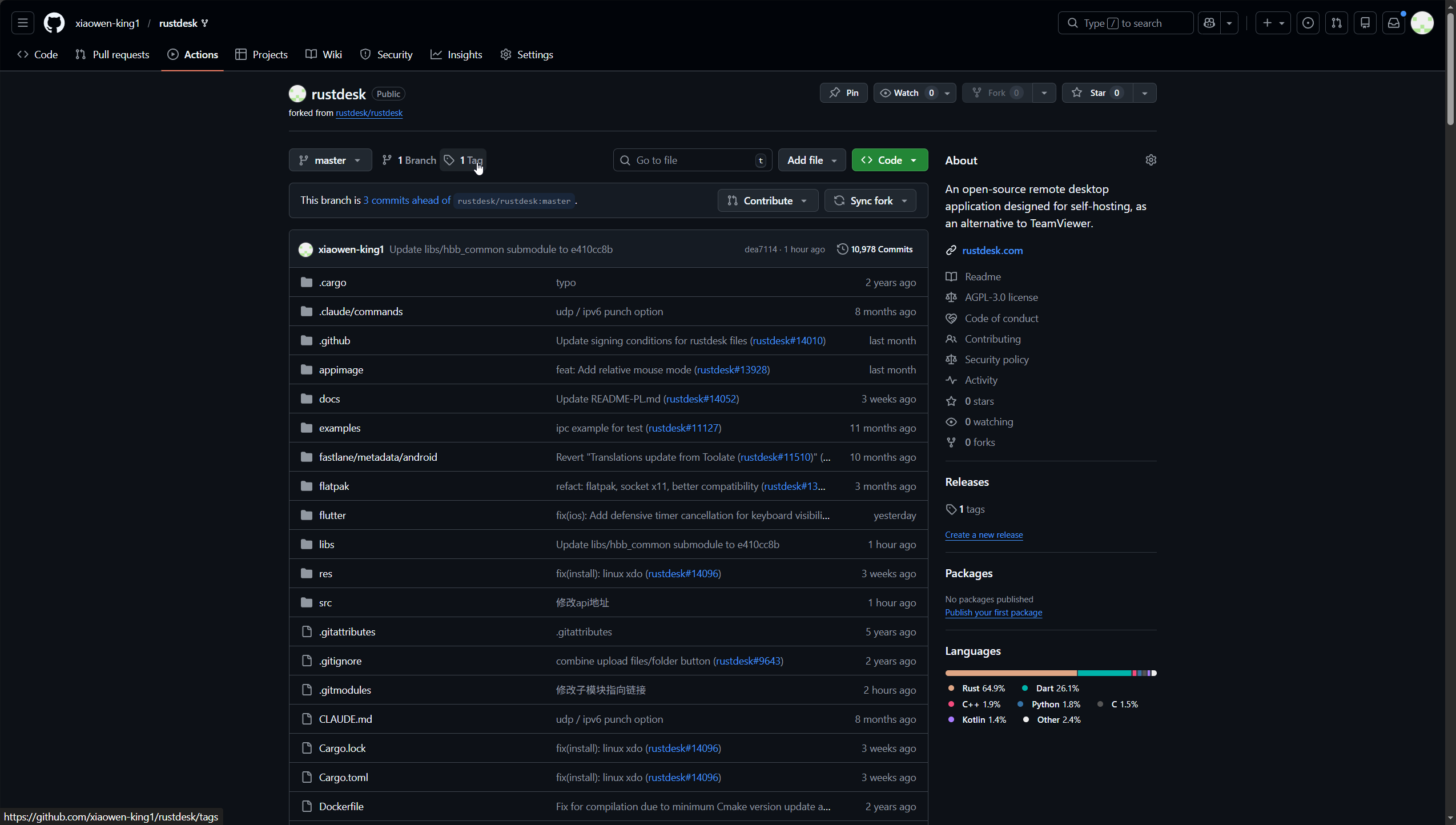The width and height of the screenshot is (1456, 825).
Task: Open pull requests icon in header
Action: (1336, 23)
